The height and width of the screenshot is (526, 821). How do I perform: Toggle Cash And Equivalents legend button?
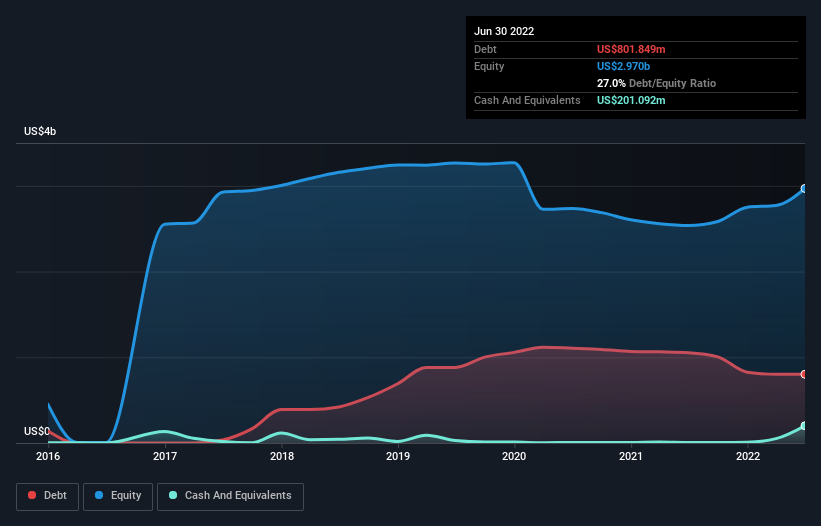click(230, 496)
